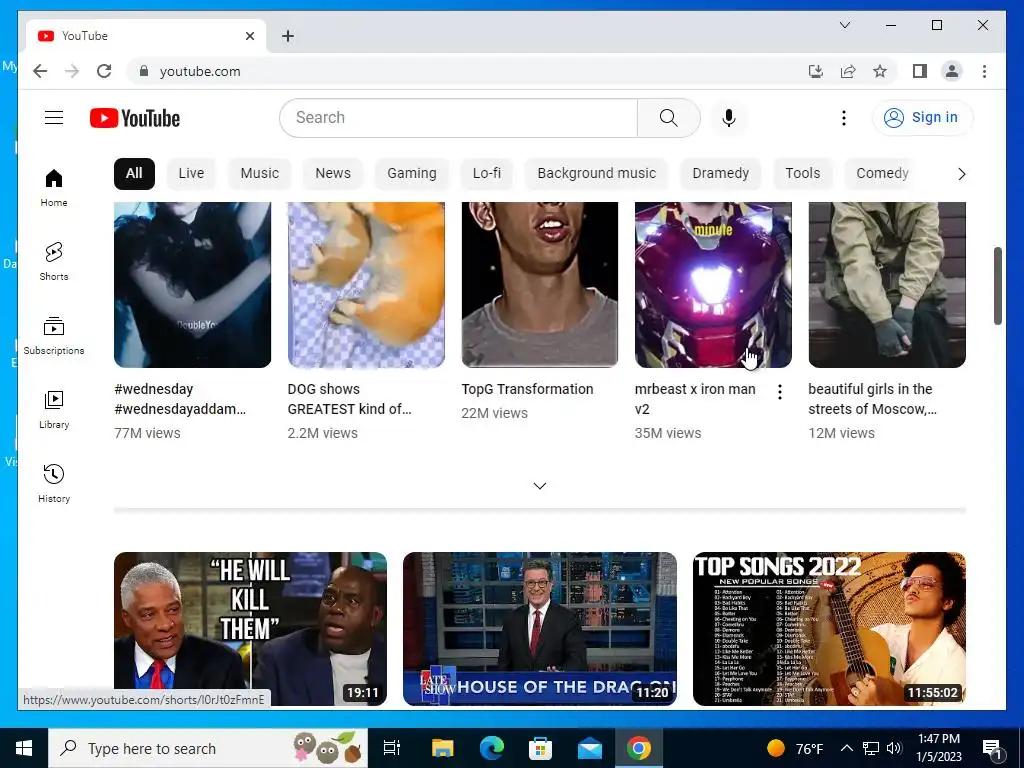
Task: Click the install app icon in address bar
Action: pyautogui.click(x=816, y=71)
